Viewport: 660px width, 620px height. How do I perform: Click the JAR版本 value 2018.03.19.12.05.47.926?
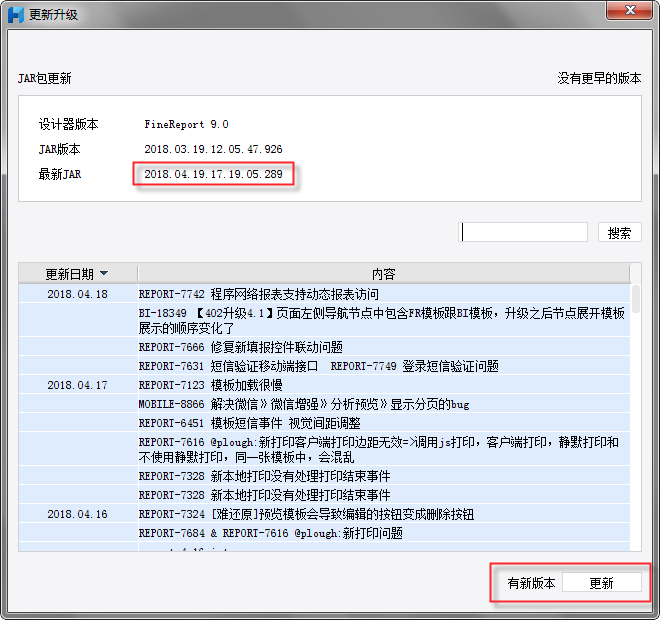tap(213, 149)
